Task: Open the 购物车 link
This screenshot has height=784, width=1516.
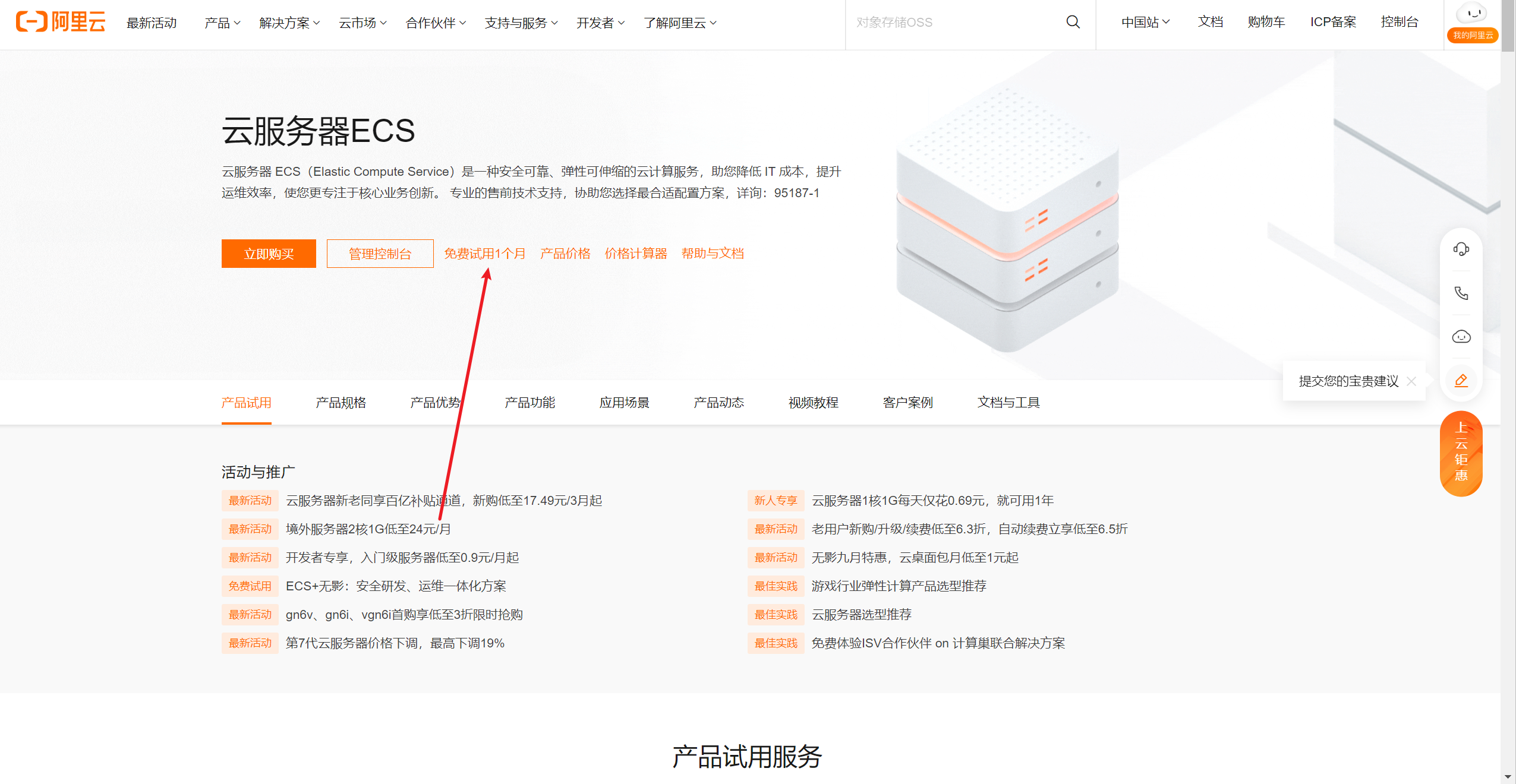Action: click(1266, 22)
